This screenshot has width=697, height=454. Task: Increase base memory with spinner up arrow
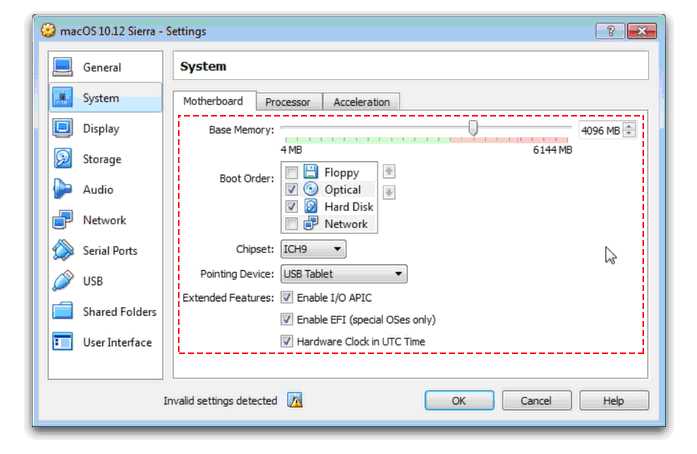[629, 126]
